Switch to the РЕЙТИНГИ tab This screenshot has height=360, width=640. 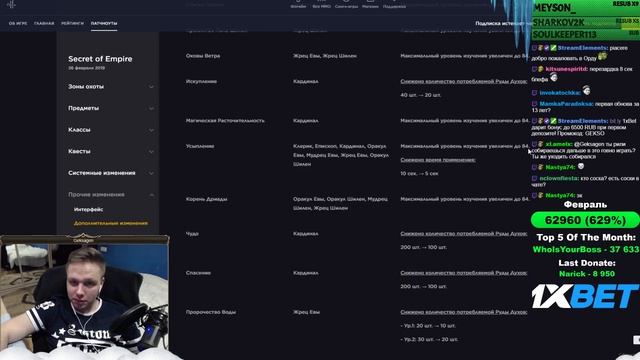(x=72, y=23)
